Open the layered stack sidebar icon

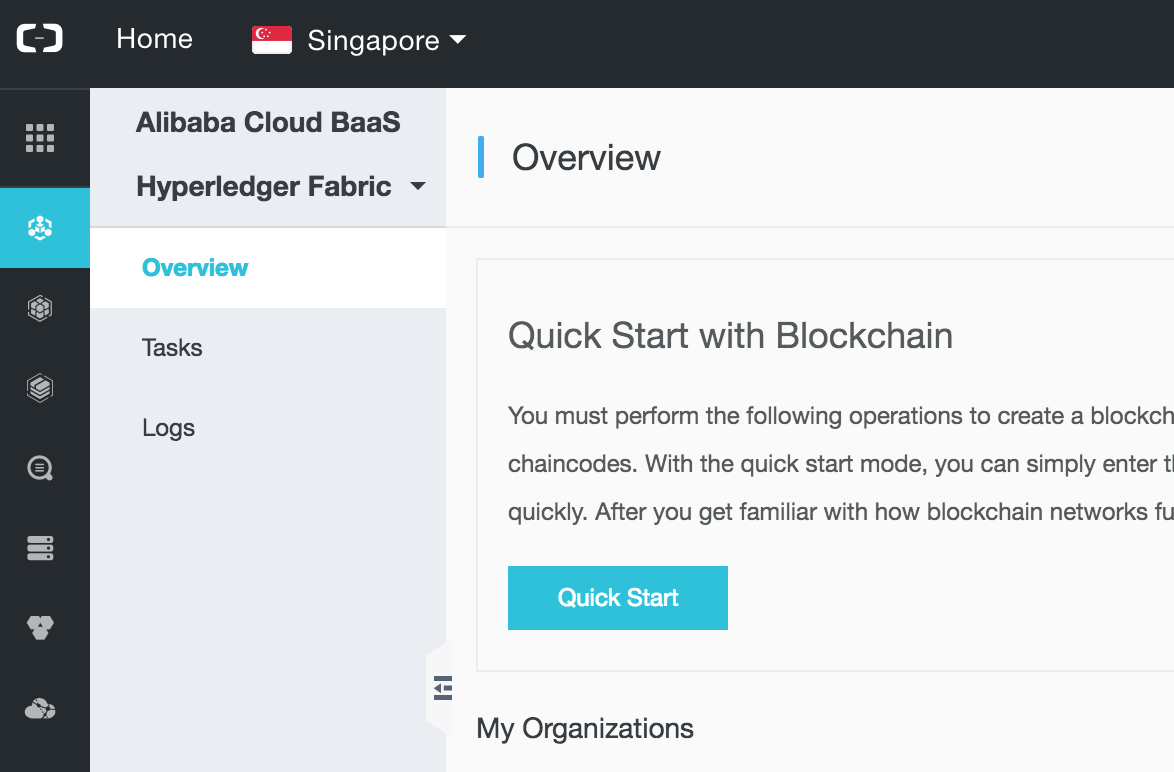(x=40, y=388)
